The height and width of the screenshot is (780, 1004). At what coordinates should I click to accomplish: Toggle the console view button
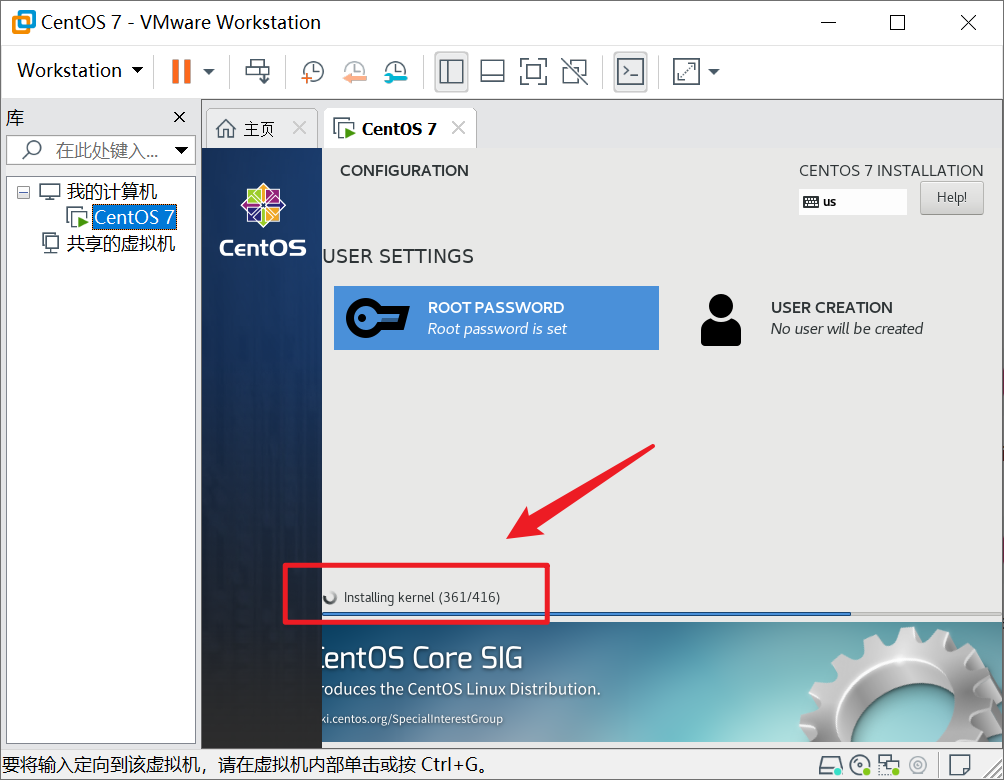[x=630, y=71]
